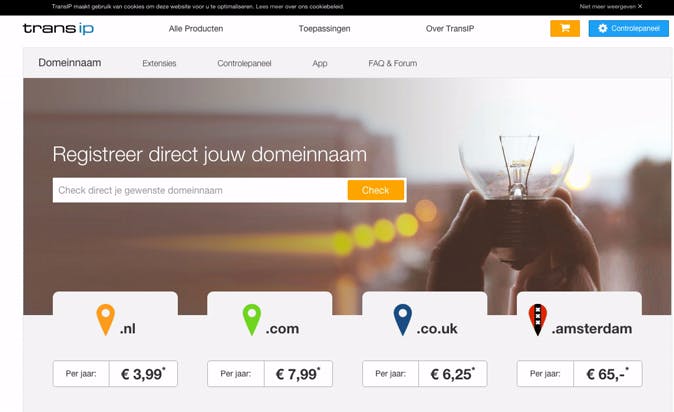Screen dimensions: 674x412
Task: Open Alle Producten menu
Action: pos(196,29)
